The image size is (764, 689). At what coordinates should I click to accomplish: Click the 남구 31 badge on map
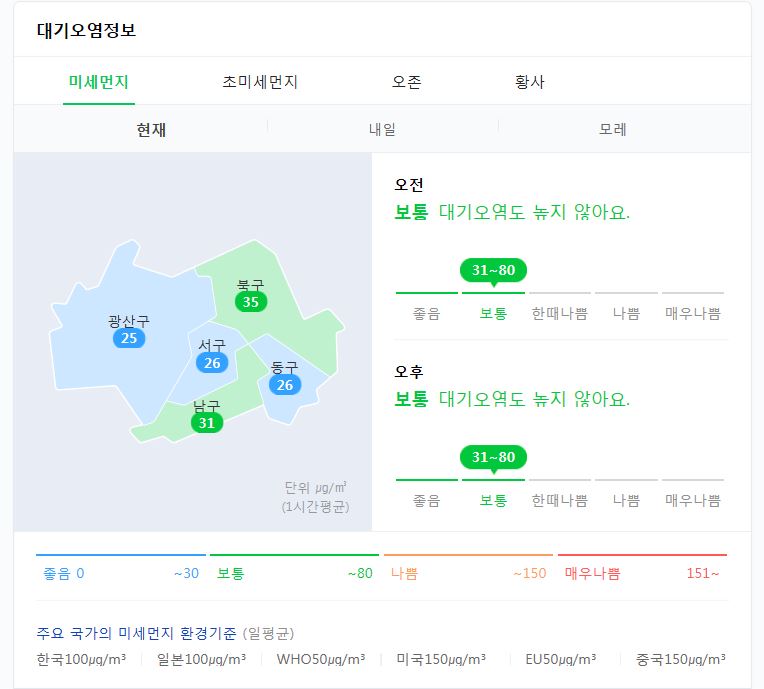207,423
